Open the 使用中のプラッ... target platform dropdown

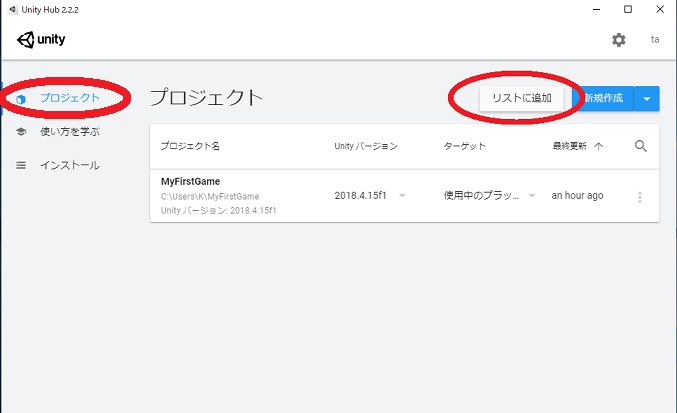pyautogui.click(x=489, y=195)
